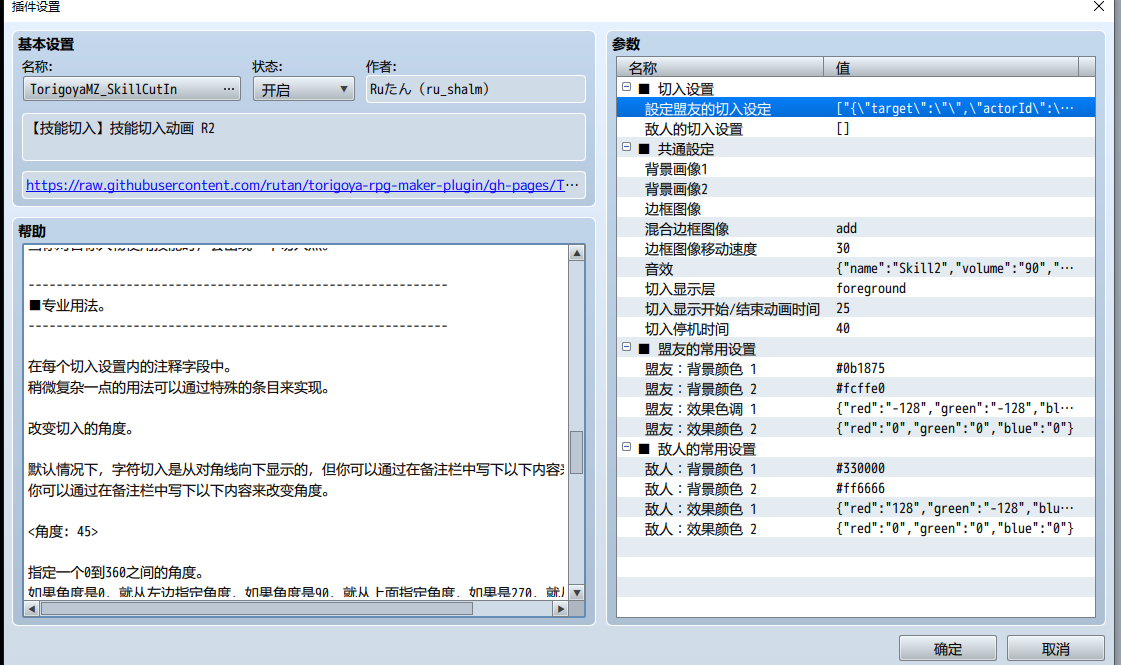Select the 背景画像2 parameter
This screenshot has width=1121, height=665.
tap(856, 188)
